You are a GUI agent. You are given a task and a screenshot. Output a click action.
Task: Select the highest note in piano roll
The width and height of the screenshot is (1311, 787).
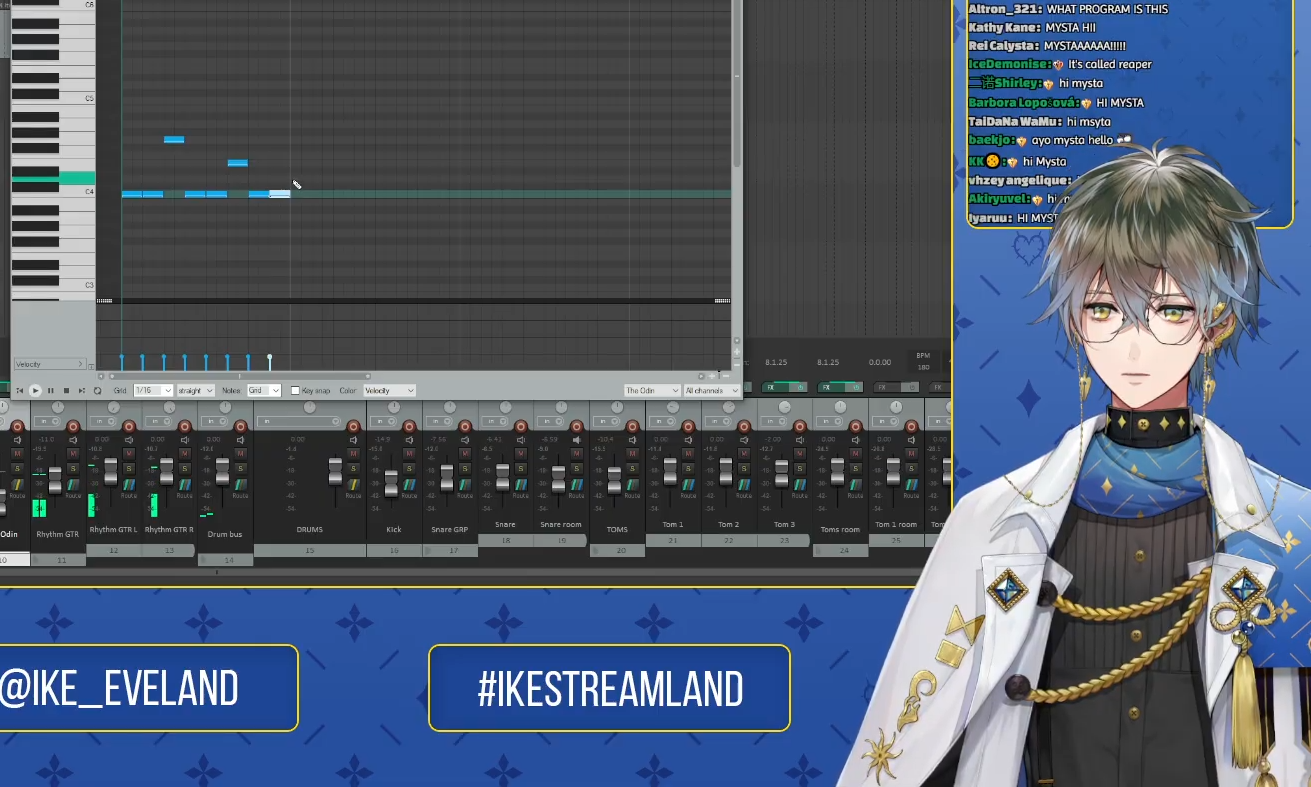tap(173, 139)
